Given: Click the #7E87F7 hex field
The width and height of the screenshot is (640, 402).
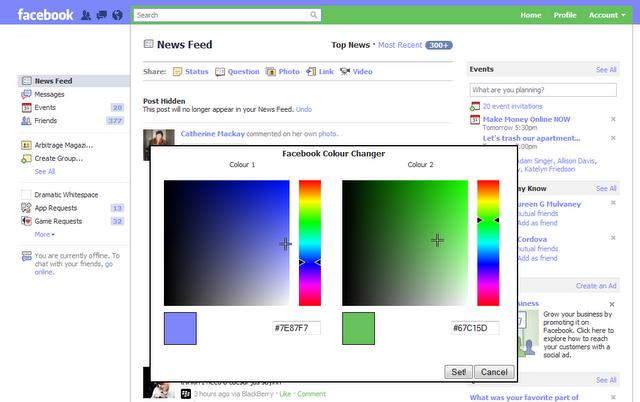Looking at the screenshot, I should click(296, 328).
